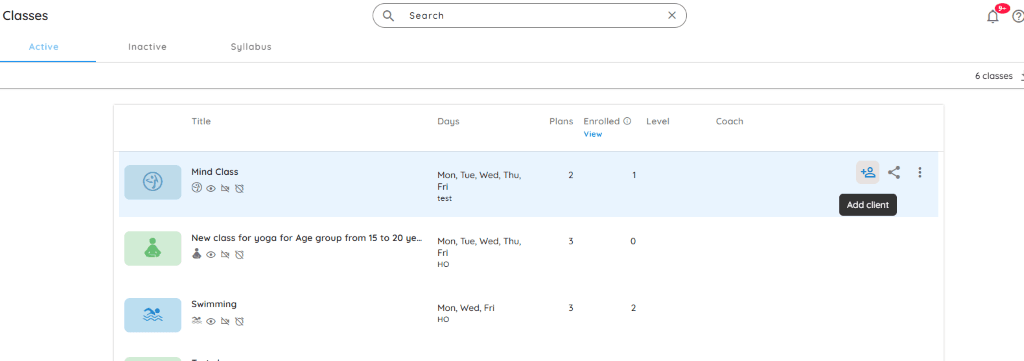Open the Swimming class thumbnail
The height and width of the screenshot is (361, 1024).
(x=153, y=315)
